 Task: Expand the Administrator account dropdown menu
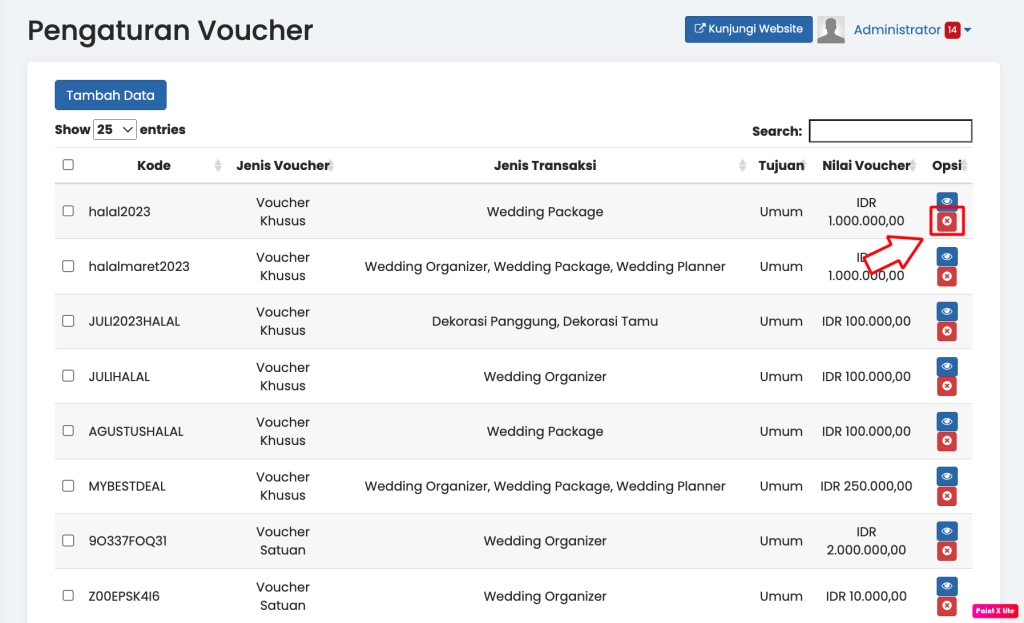911,30
